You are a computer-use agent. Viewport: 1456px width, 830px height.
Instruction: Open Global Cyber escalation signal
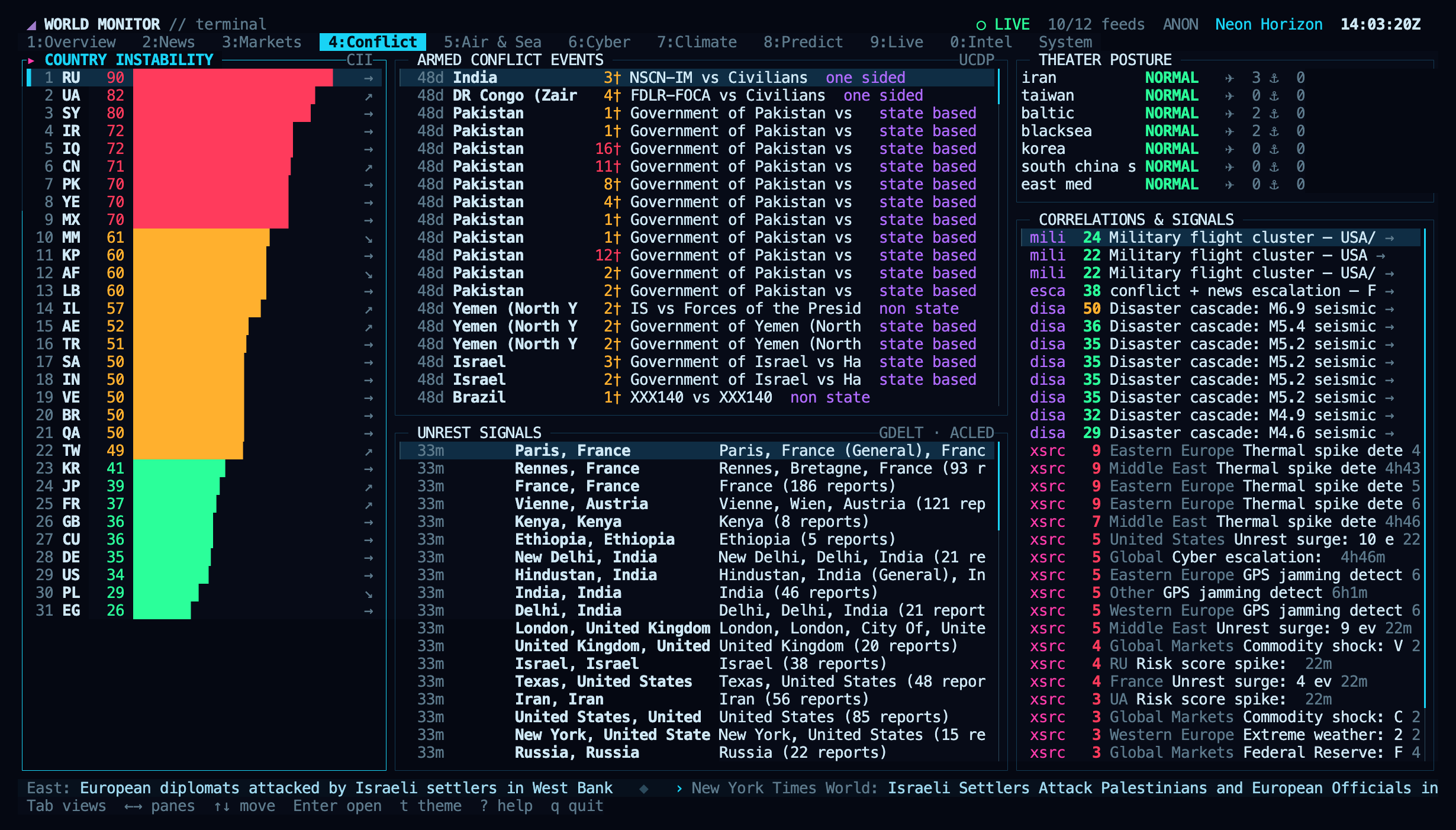pos(1220,557)
